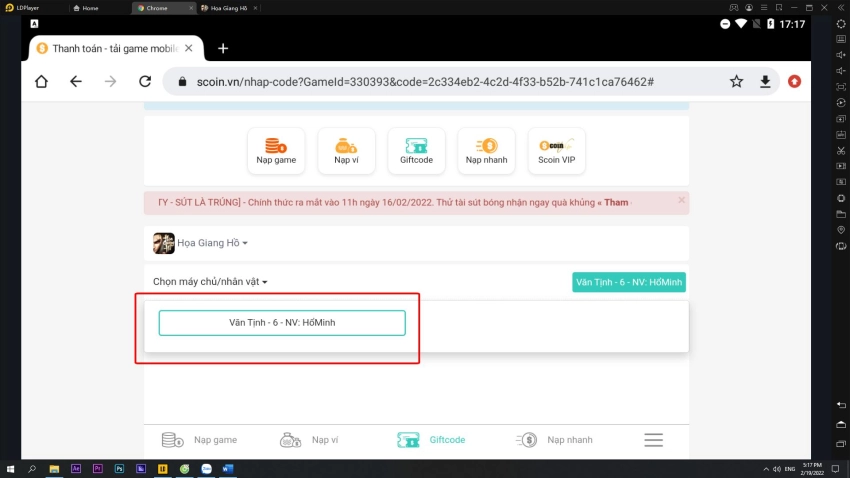Image resolution: width=850 pixels, height=478 pixels.
Task: Decrease emulator volume in sidebar
Action: [841, 71]
